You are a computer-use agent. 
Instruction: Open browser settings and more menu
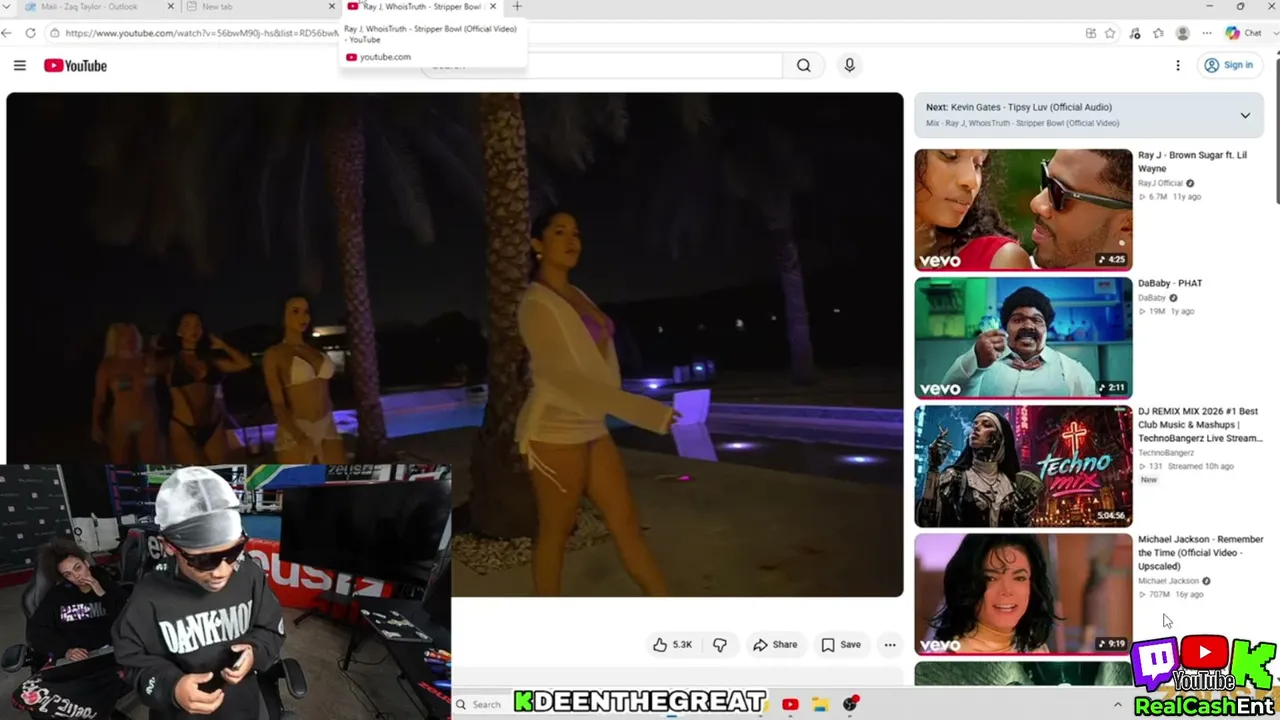[1207, 33]
